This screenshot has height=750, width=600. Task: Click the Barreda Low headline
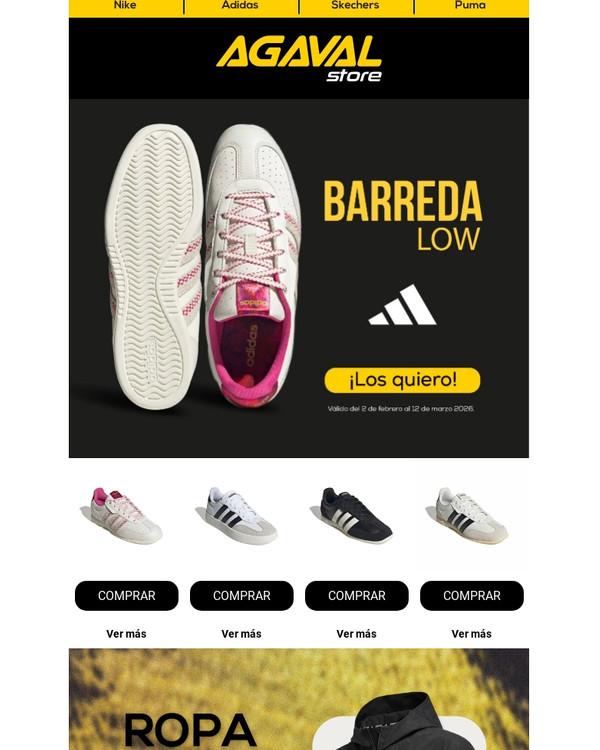pyautogui.click(x=402, y=216)
